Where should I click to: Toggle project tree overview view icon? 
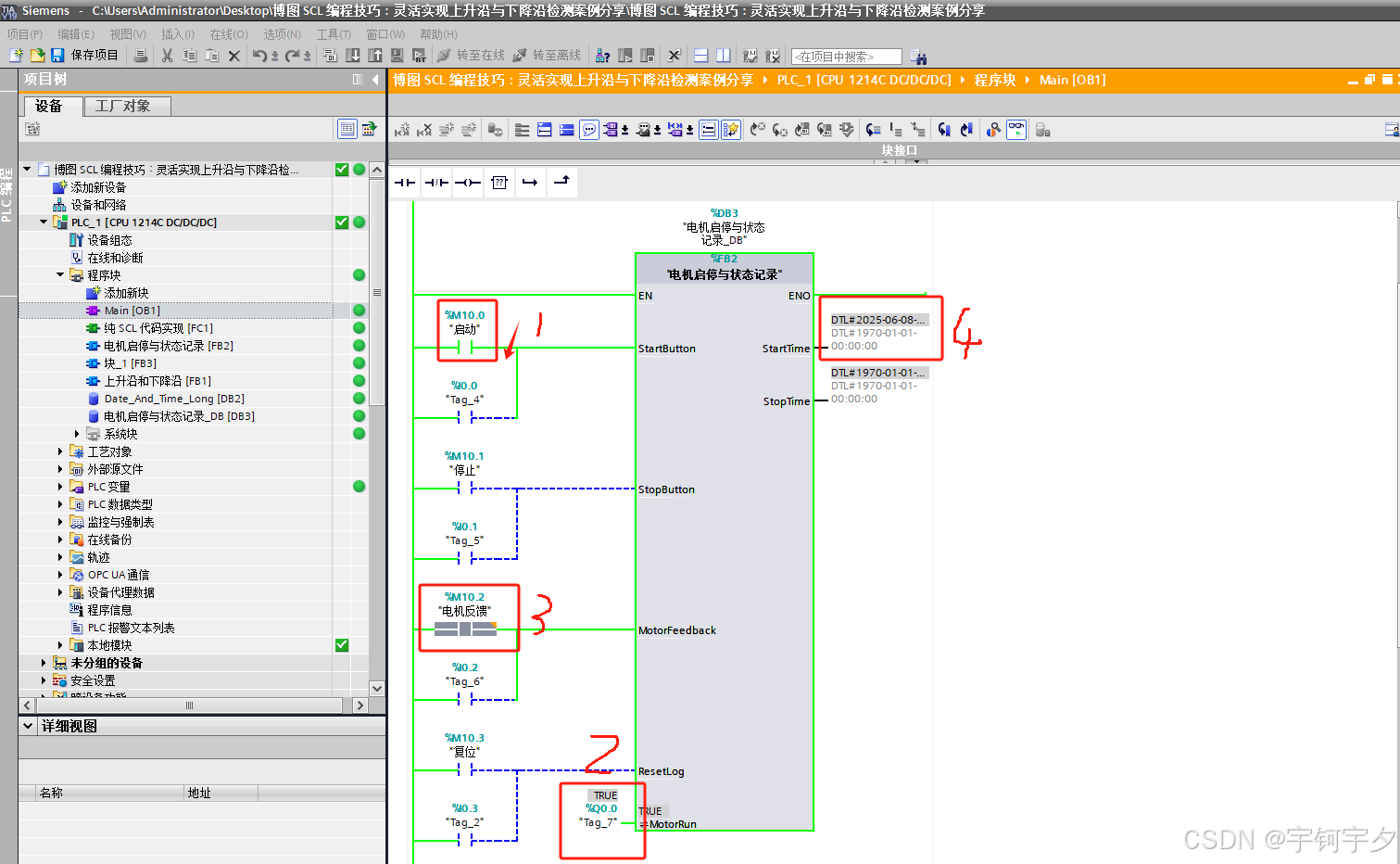347,129
